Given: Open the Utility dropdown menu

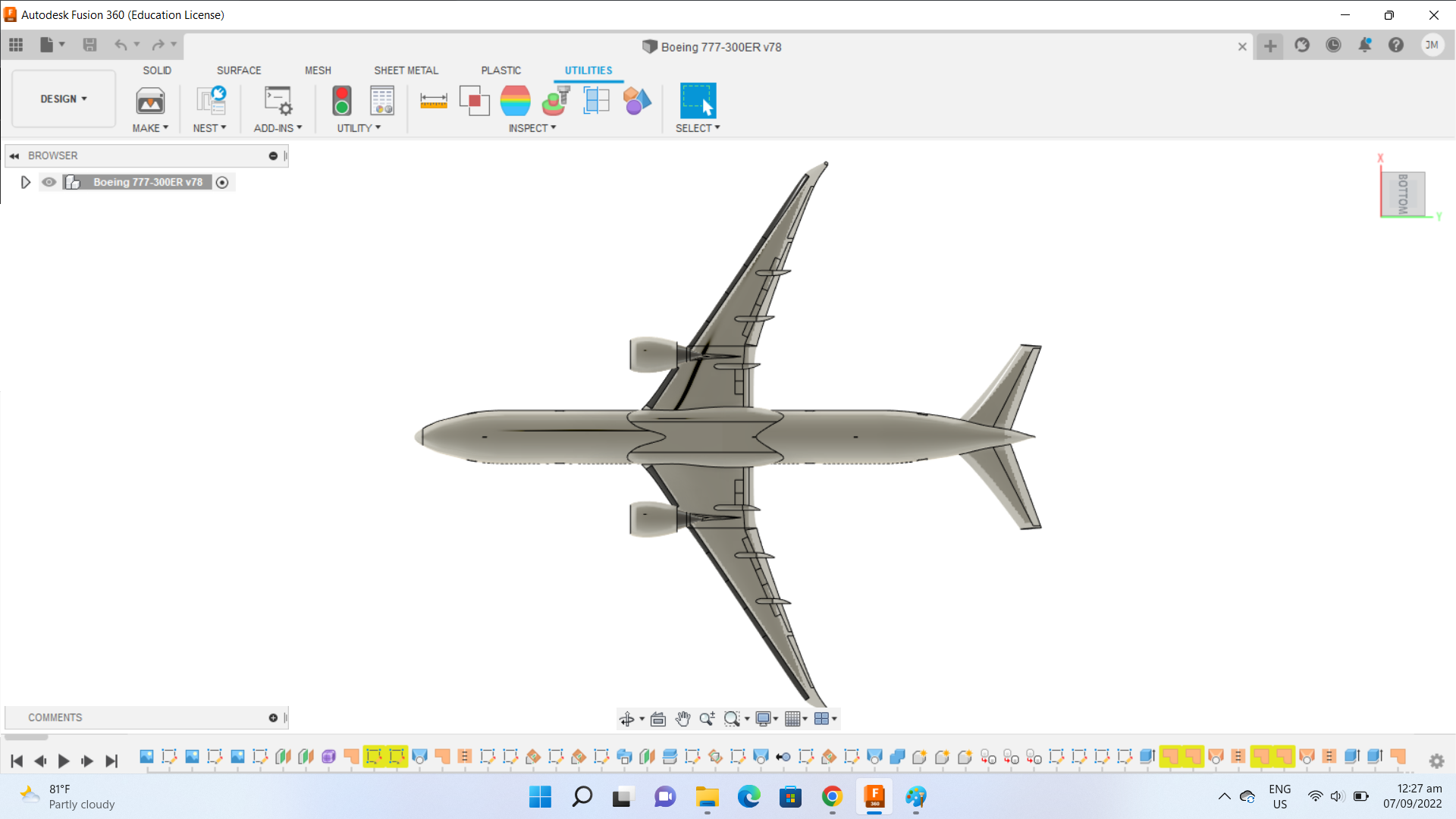Looking at the screenshot, I should click(359, 128).
